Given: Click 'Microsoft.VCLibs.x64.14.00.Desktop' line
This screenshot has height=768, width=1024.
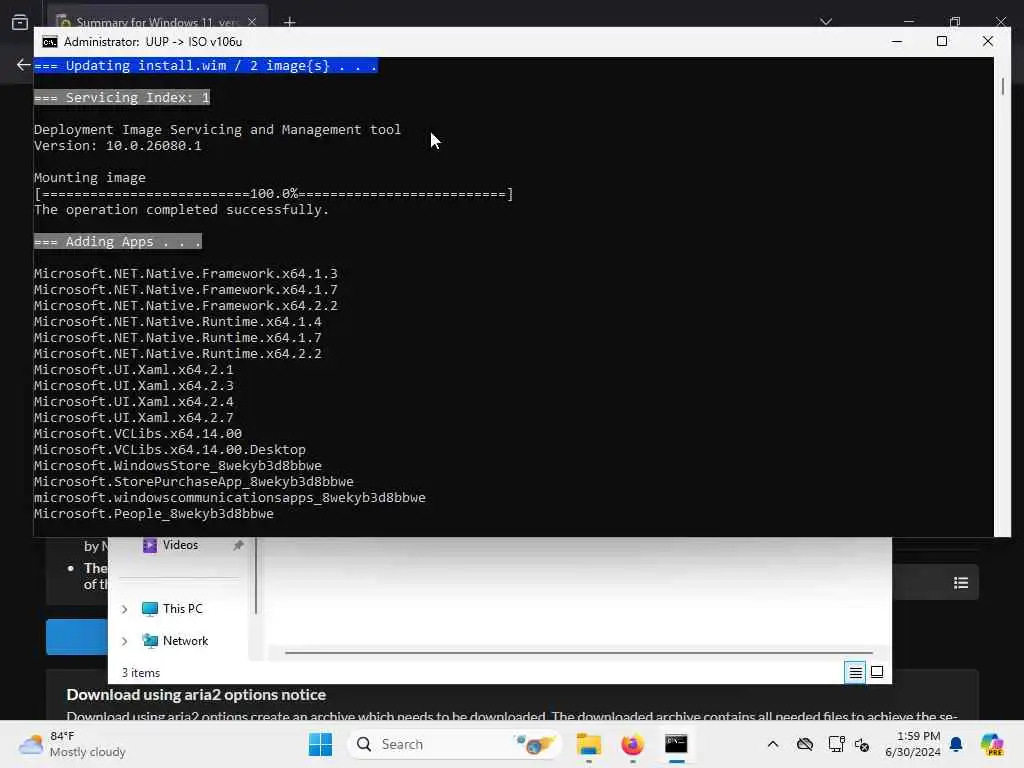Looking at the screenshot, I should (x=170, y=449).
